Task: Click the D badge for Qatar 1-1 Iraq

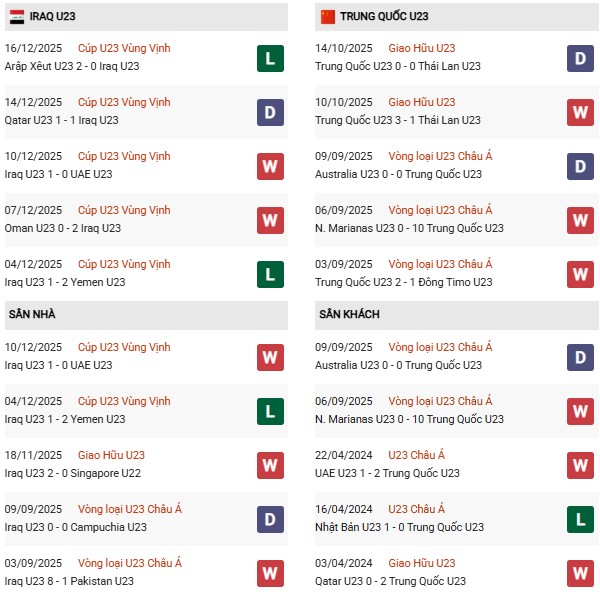Action: tap(269, 112)
